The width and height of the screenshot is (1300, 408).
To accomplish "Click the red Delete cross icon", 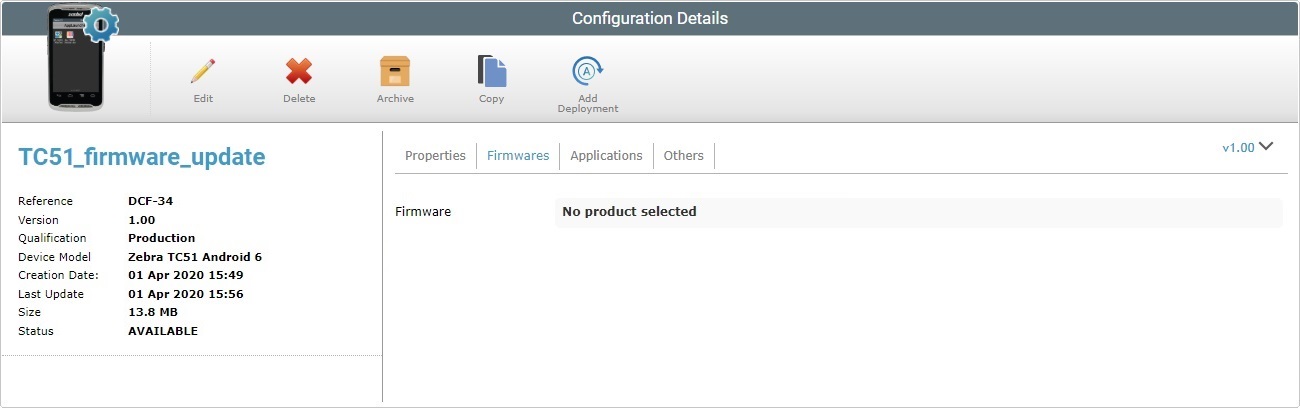I will click(299, 72).
